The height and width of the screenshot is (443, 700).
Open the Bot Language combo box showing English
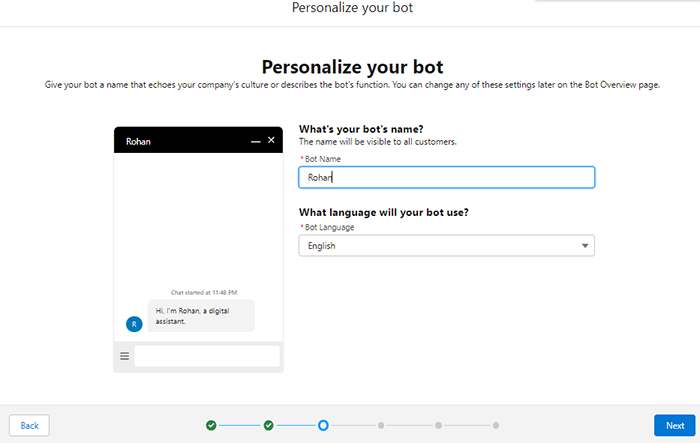click(440, 245)
